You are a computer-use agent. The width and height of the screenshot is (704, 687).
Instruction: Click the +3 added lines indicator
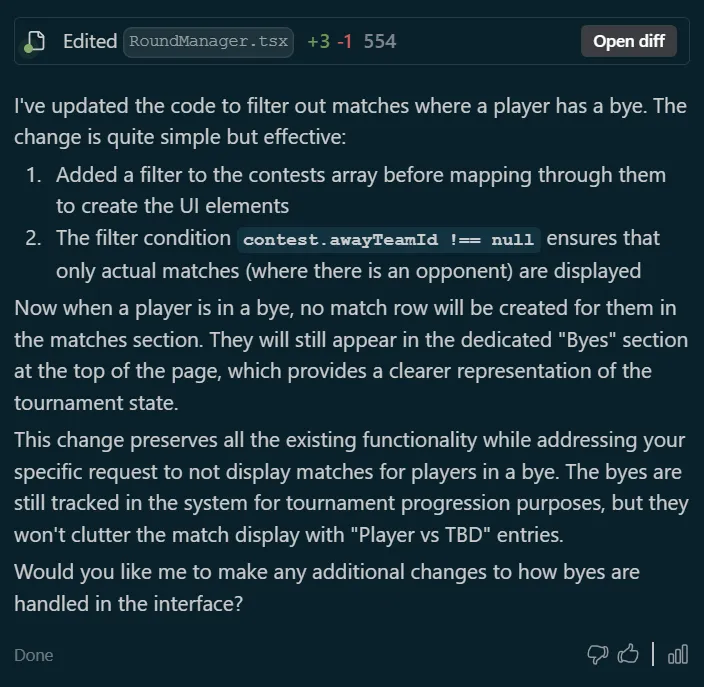click(x=318, y=42)
